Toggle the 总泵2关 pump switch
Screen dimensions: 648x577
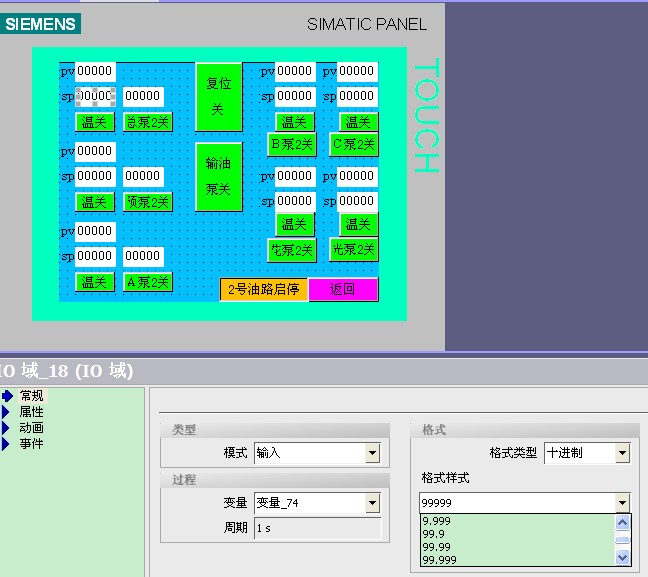click(147, 122)
